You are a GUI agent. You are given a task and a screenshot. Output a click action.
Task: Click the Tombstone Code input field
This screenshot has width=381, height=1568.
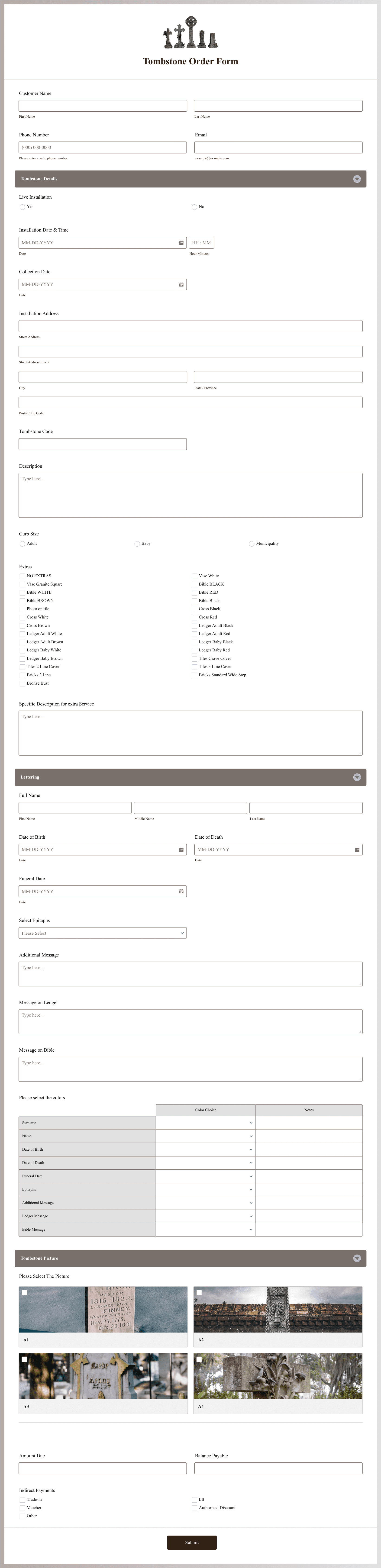pos(102,444)
